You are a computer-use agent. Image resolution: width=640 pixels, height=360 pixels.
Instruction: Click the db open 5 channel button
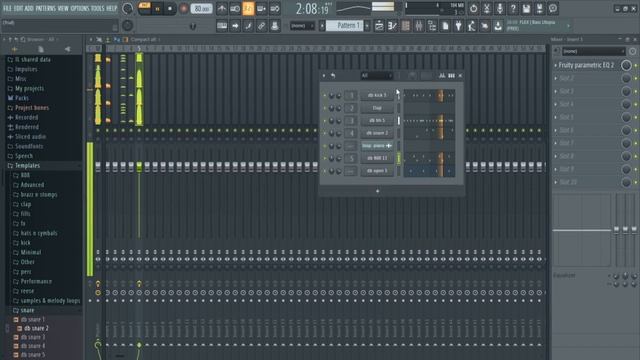[377, 171]
